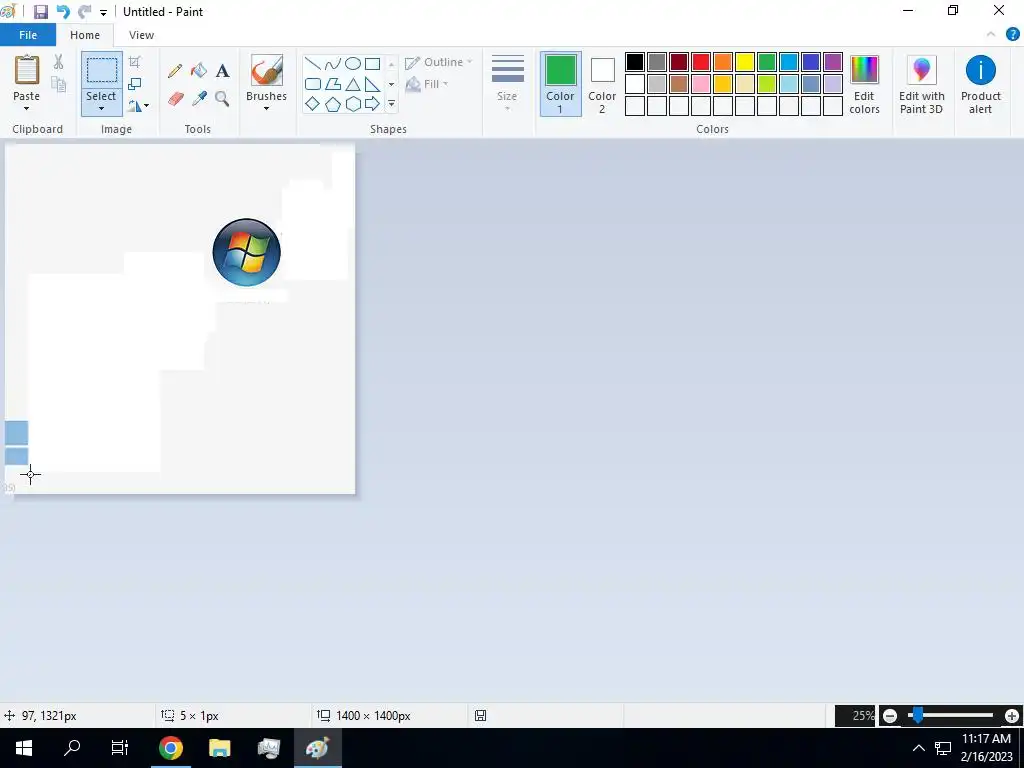Click Edit with Paint 3D button

[x=921, y=84]
